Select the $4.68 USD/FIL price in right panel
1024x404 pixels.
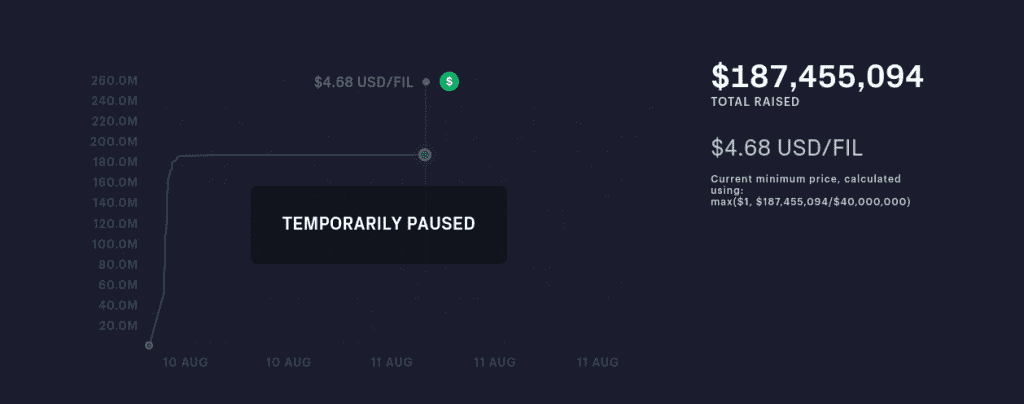[786, 148]
